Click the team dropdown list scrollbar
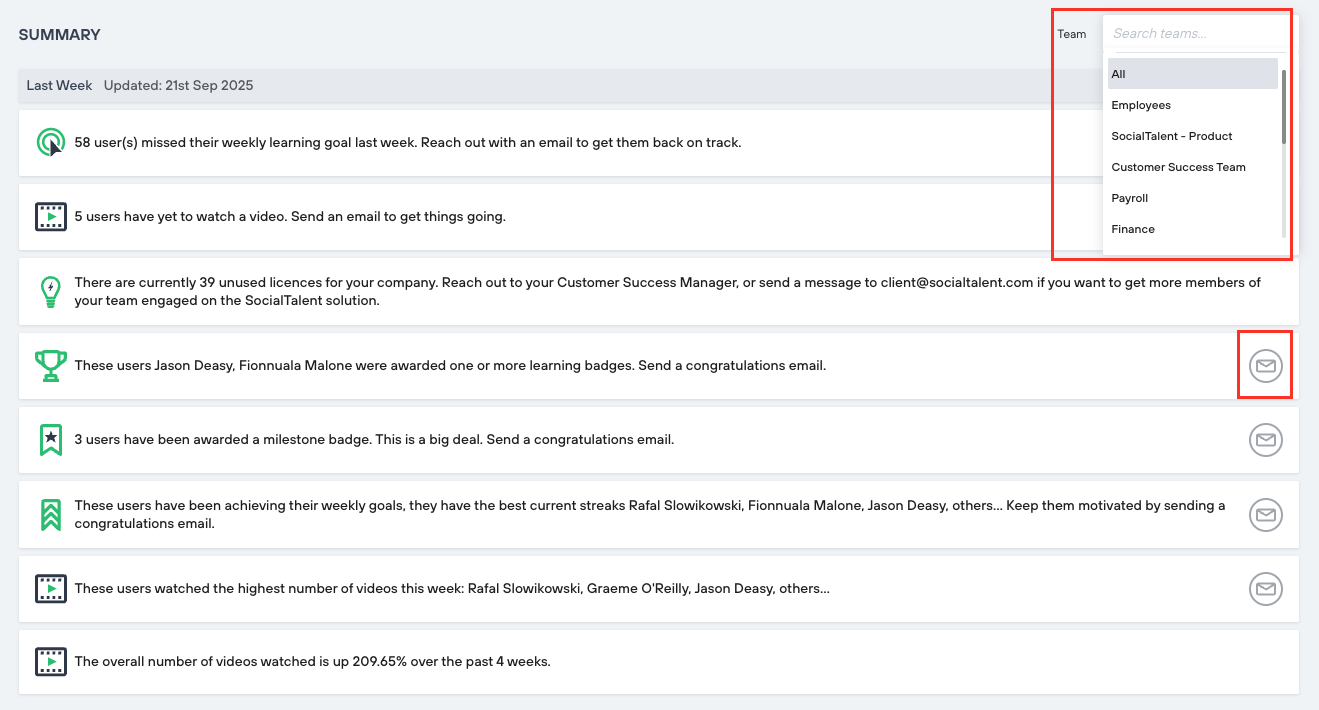 click(1283, 110)
